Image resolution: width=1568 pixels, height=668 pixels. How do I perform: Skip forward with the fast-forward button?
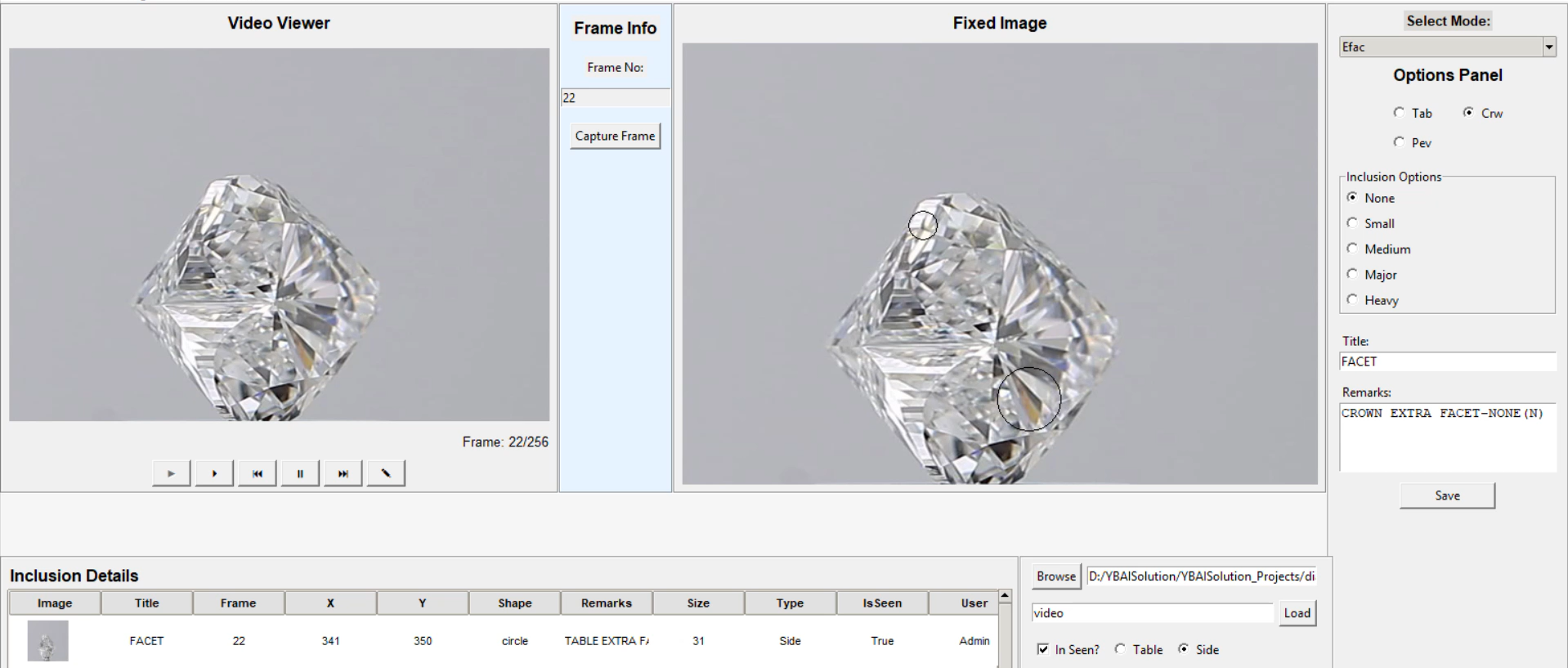tap(343, 473)
